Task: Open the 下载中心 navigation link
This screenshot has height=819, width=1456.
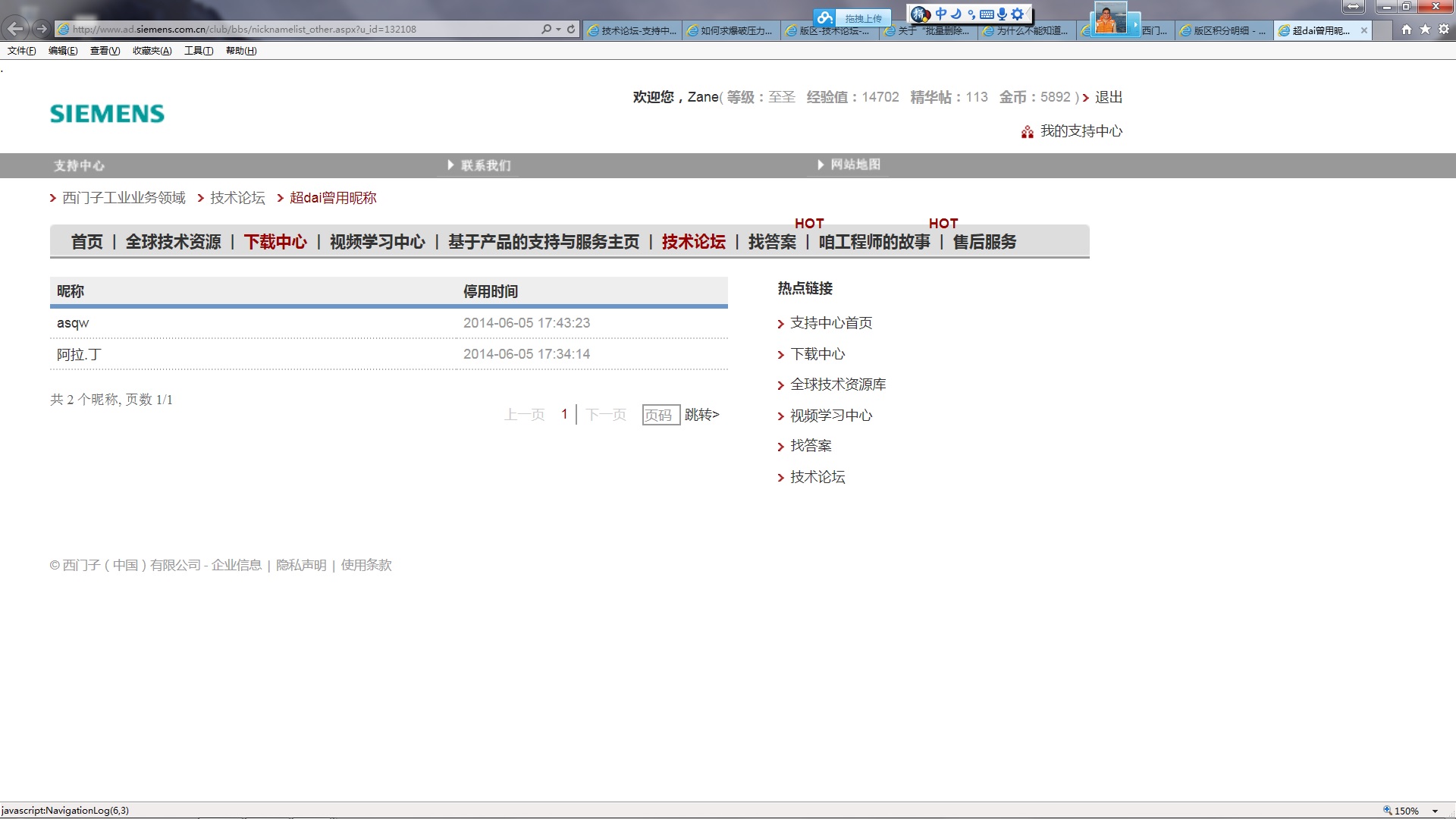Action: (275, 242)
